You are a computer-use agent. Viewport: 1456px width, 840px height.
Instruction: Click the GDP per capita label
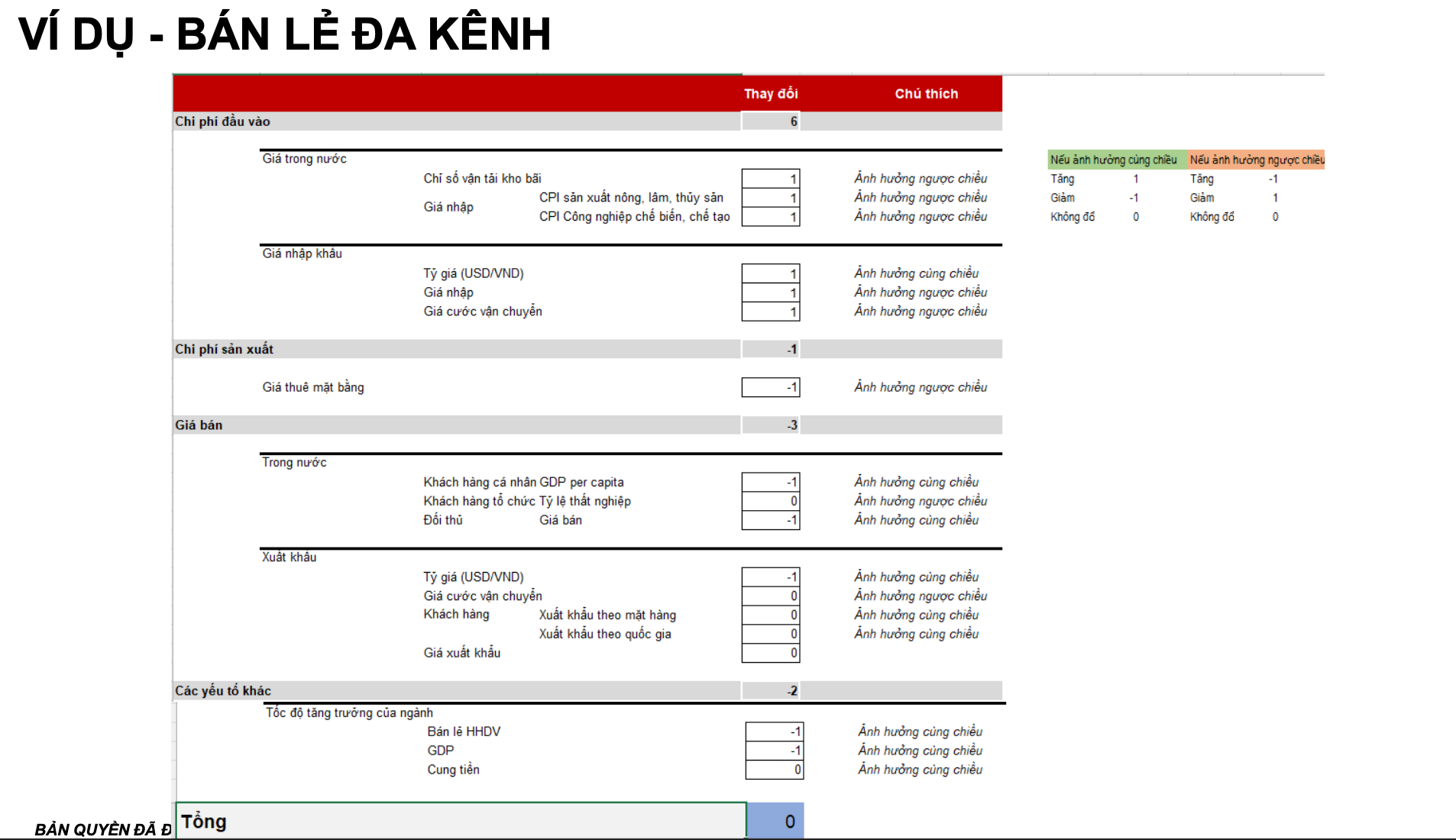581,483
